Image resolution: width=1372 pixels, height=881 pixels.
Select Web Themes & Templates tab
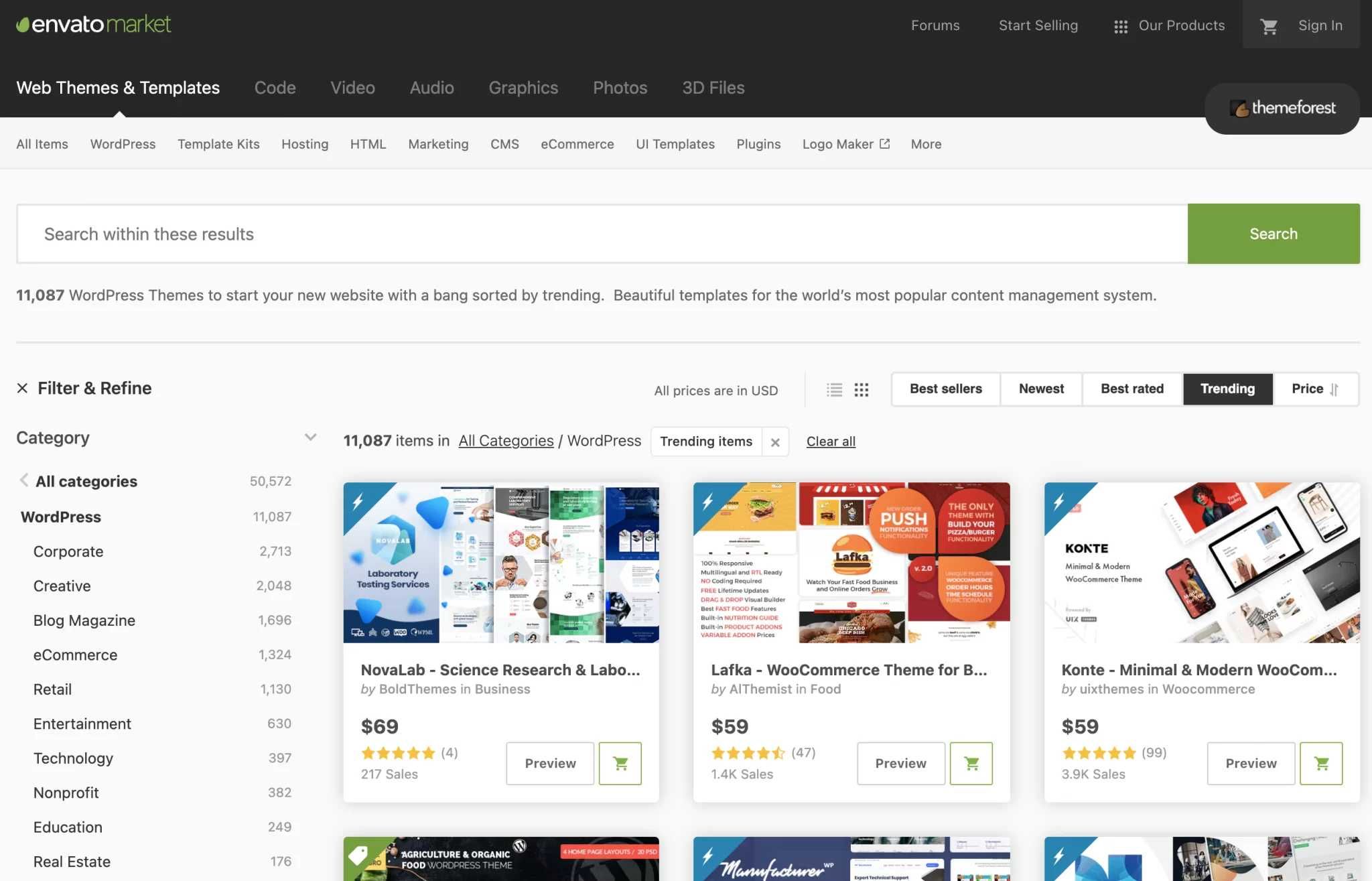[118, 88]
